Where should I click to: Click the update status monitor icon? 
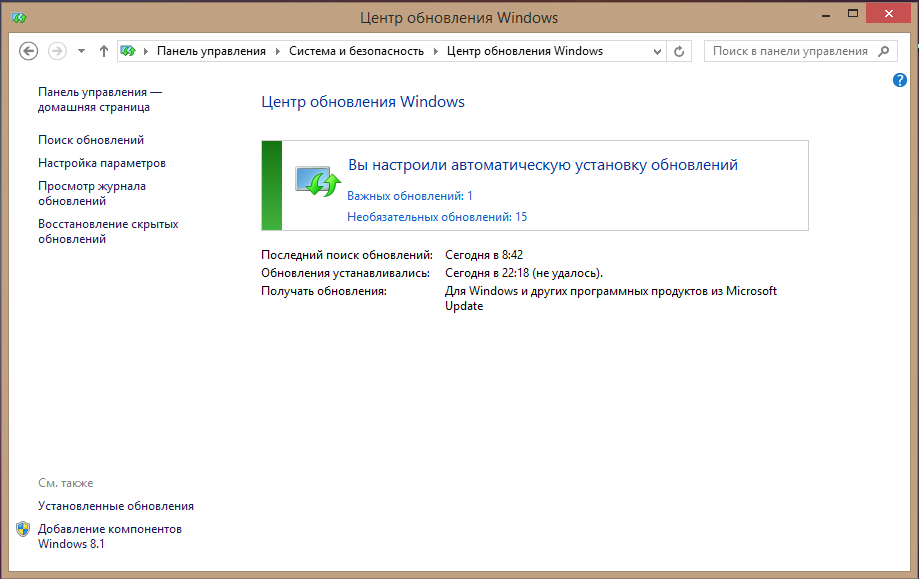[318, 181]
